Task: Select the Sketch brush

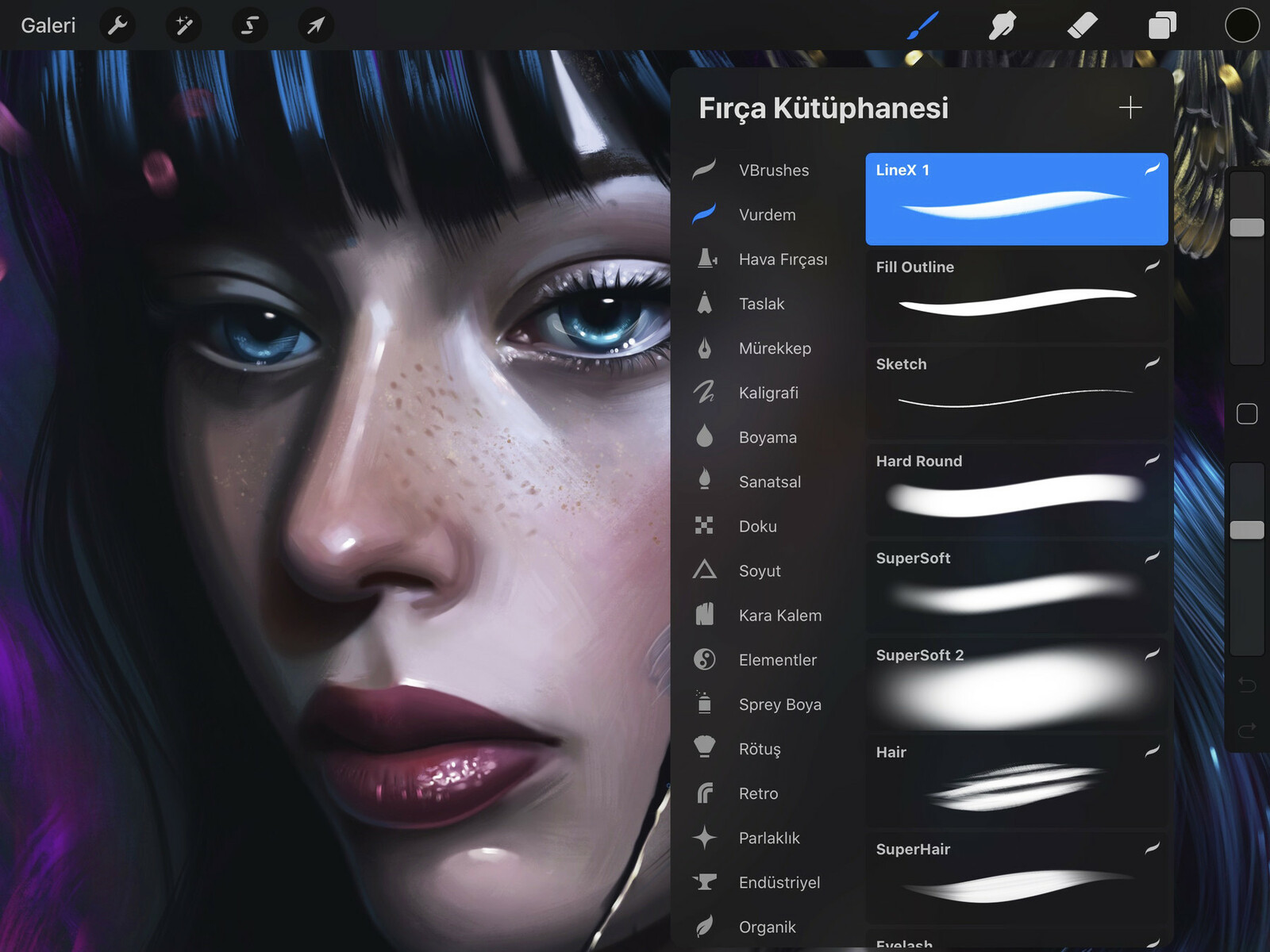Action: (1016, 393)
